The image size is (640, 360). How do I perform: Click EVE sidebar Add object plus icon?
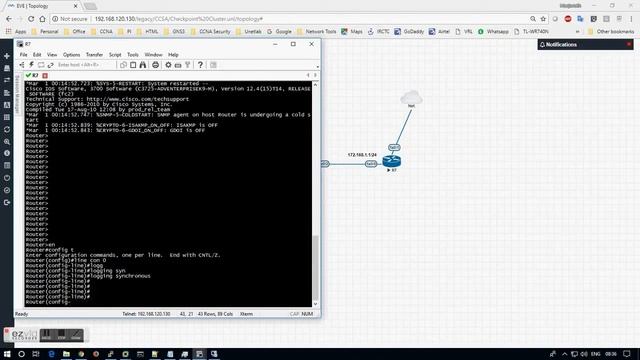tap(7, 56)
